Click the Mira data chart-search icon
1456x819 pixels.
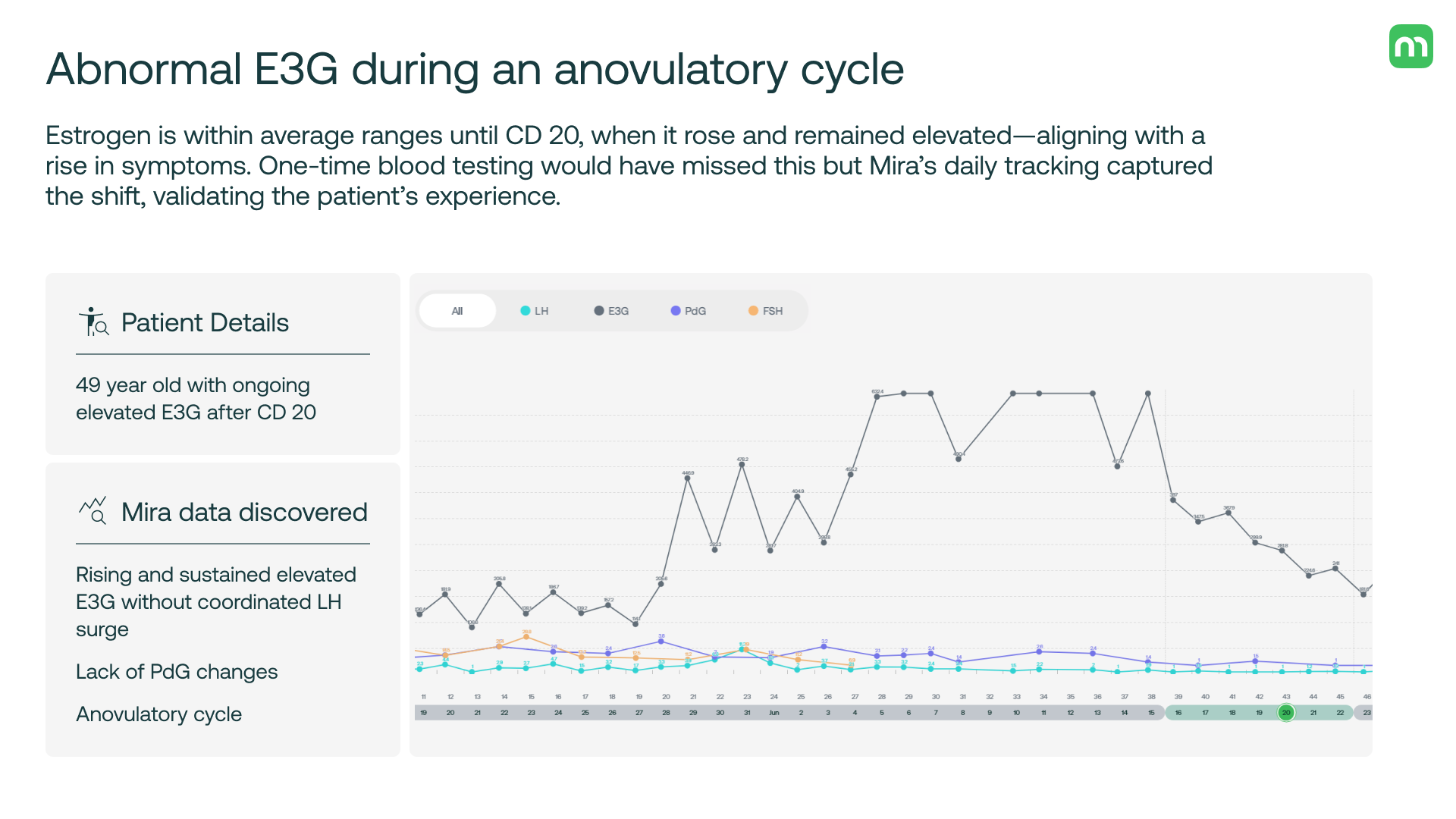point(93,511)
